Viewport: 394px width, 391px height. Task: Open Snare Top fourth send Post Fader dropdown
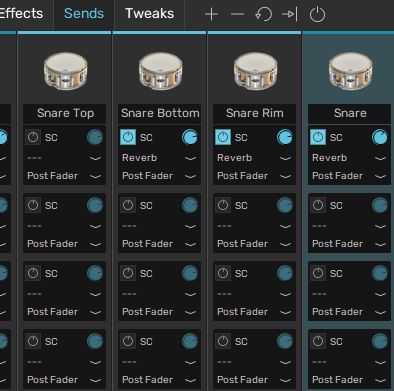point(64,380)
